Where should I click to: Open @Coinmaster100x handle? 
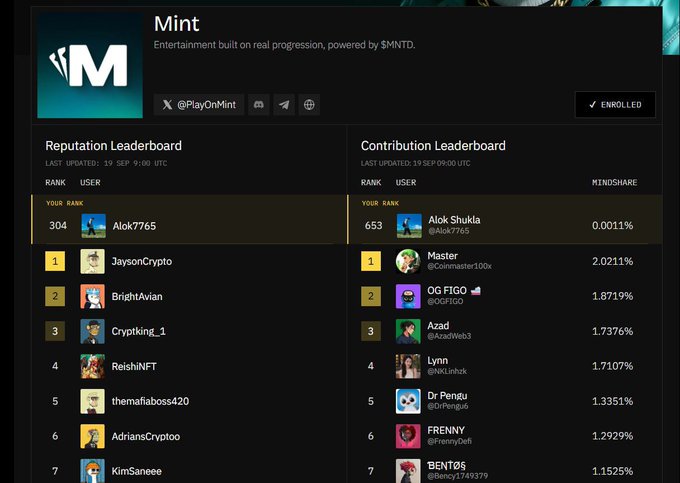click(x=460, y=266)
